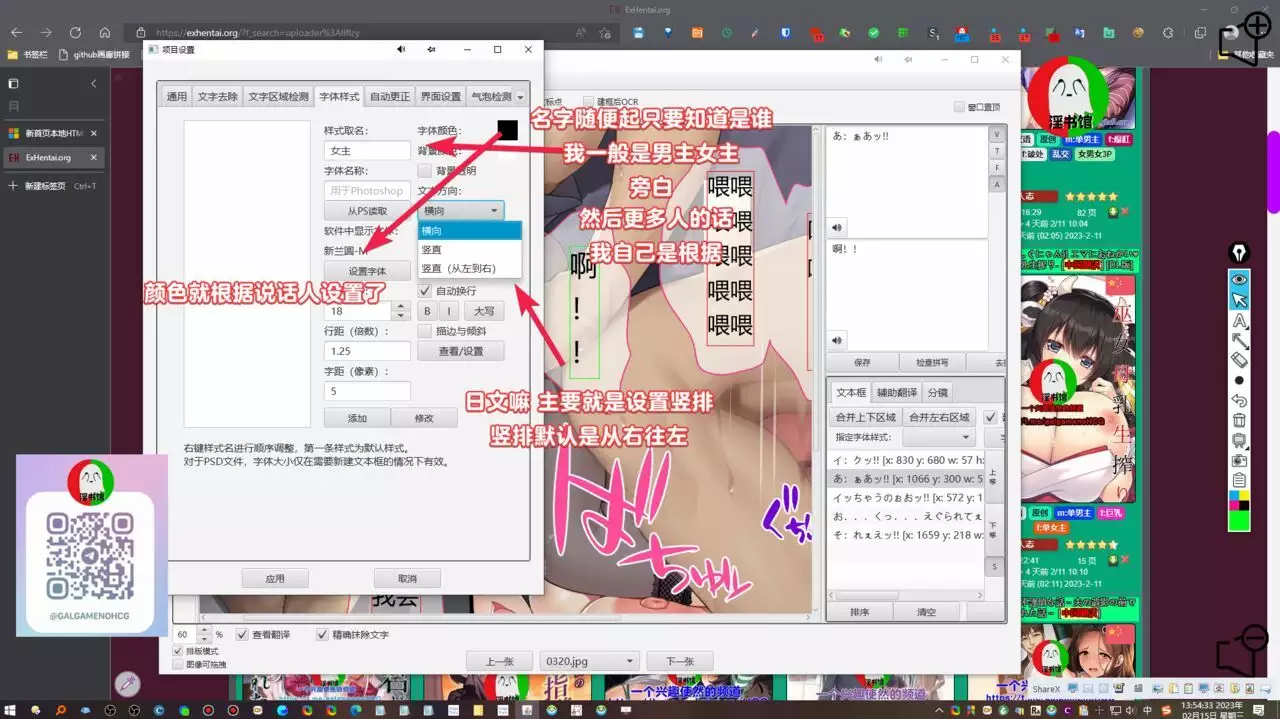The width and height of the screenshot is (1280, 719).
Task: Click the browser home icon
Action: point(104,33)
